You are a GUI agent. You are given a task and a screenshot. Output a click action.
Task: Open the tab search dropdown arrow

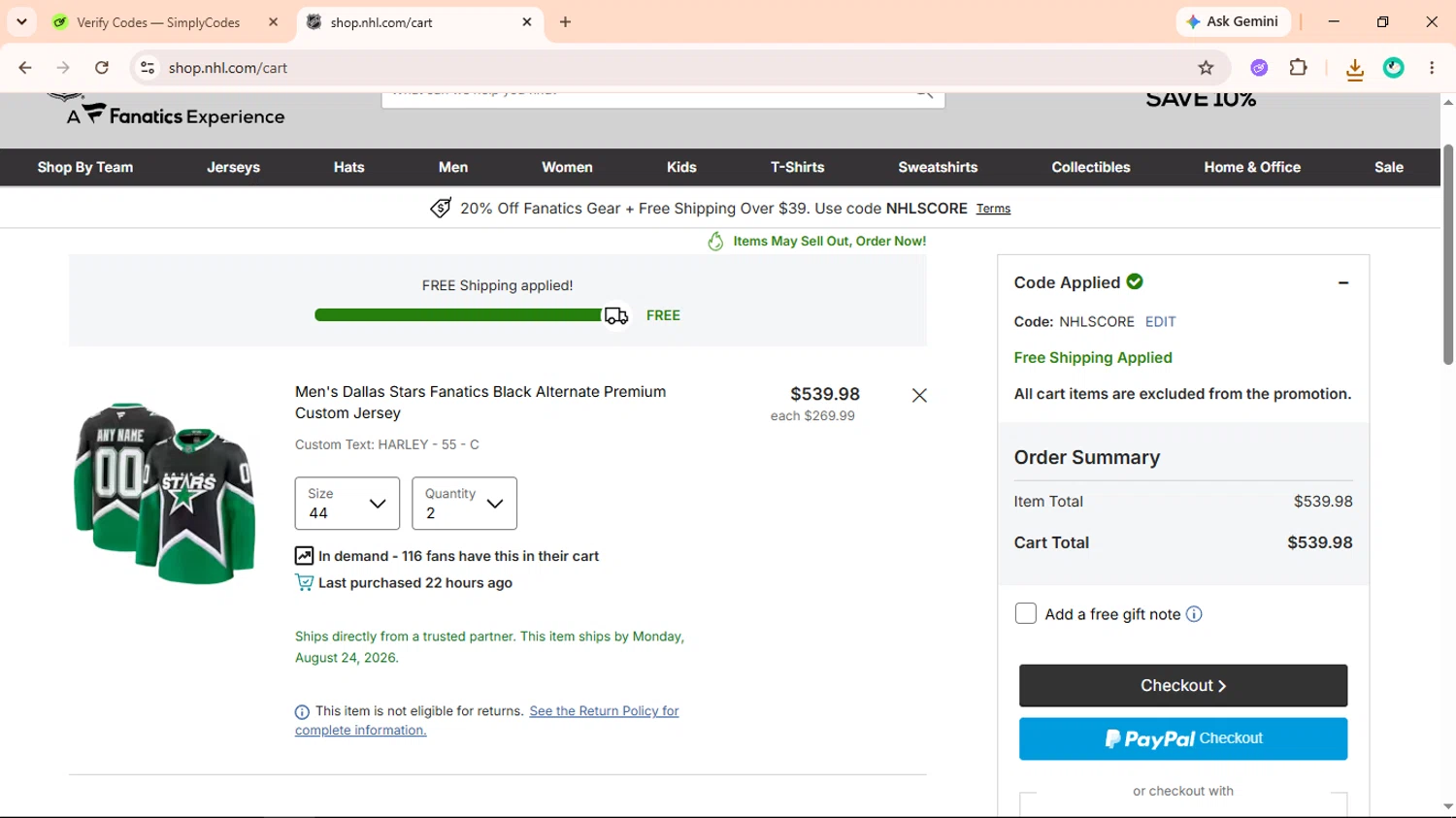pos(21,21)
